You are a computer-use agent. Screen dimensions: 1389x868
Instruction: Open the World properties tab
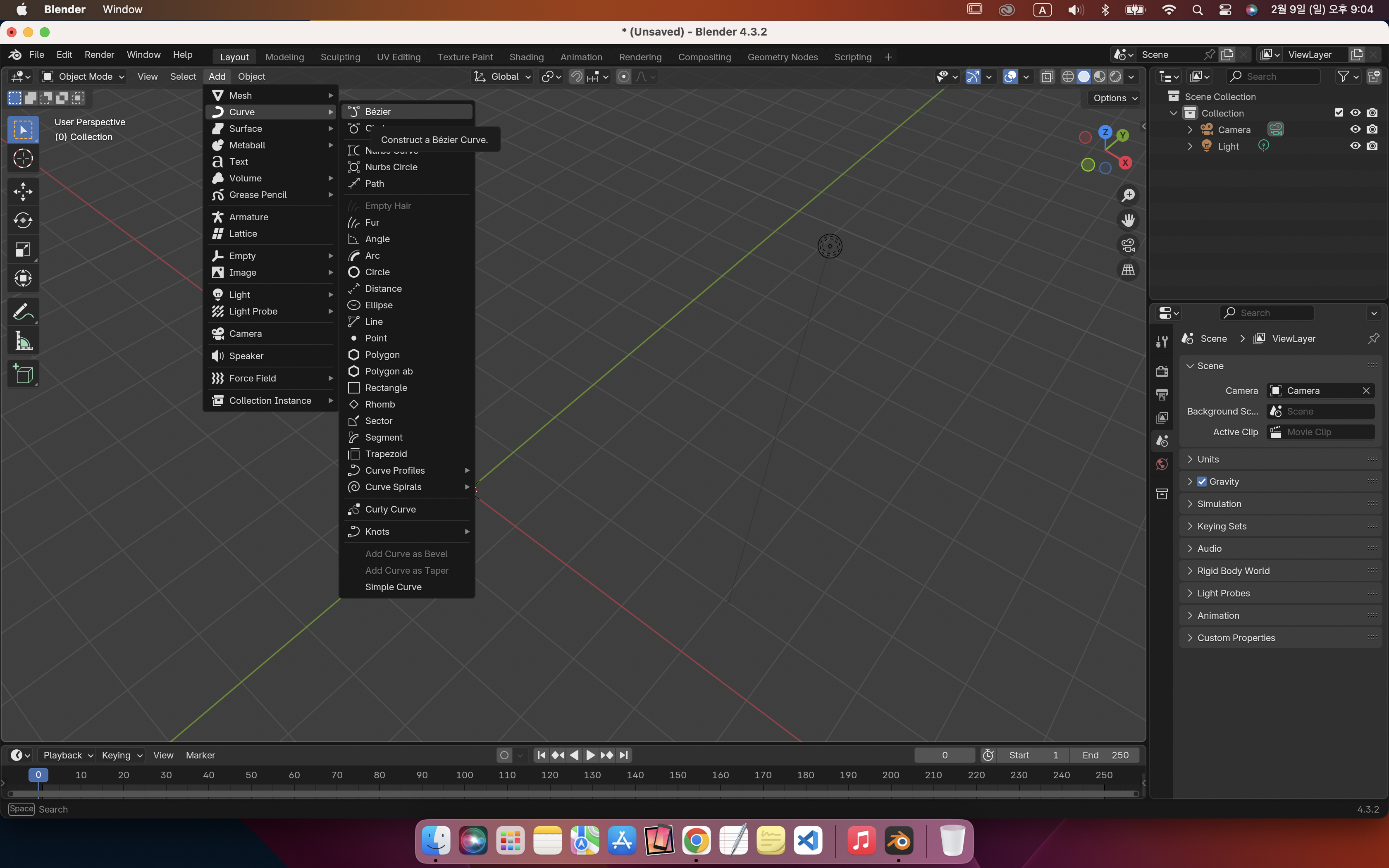(x=1162, y=464)
